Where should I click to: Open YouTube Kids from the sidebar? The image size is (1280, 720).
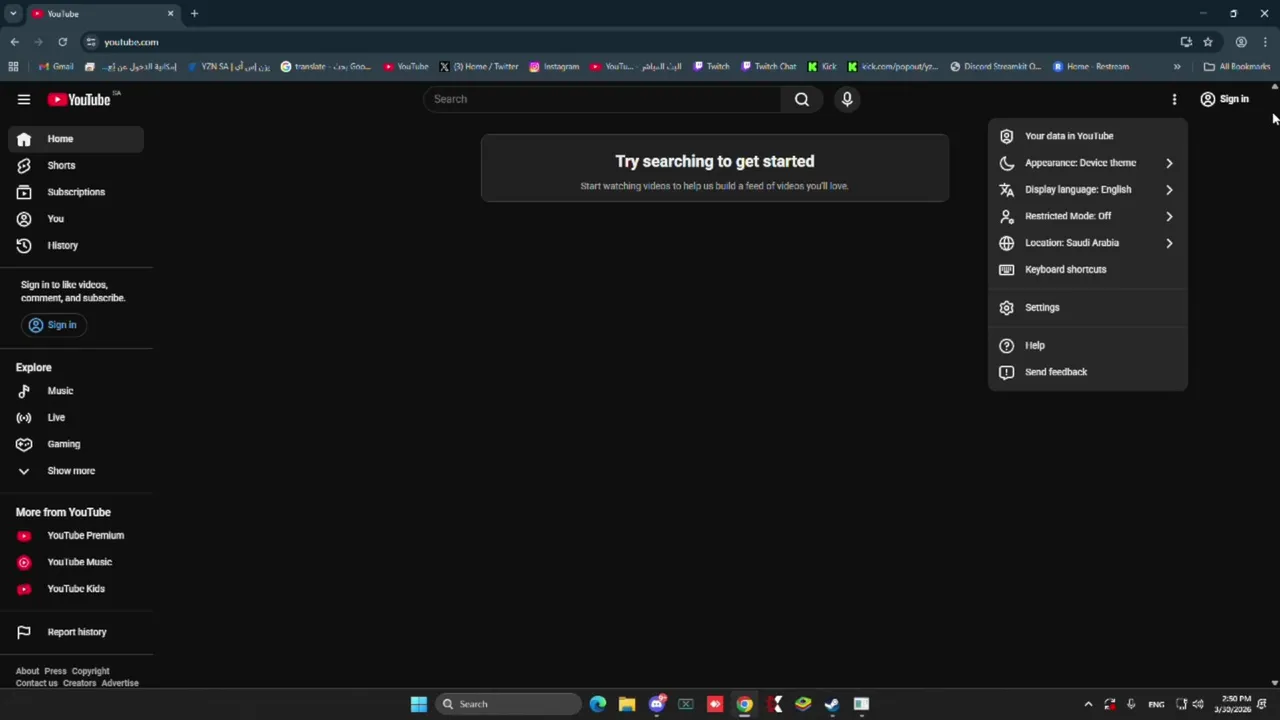76,589
